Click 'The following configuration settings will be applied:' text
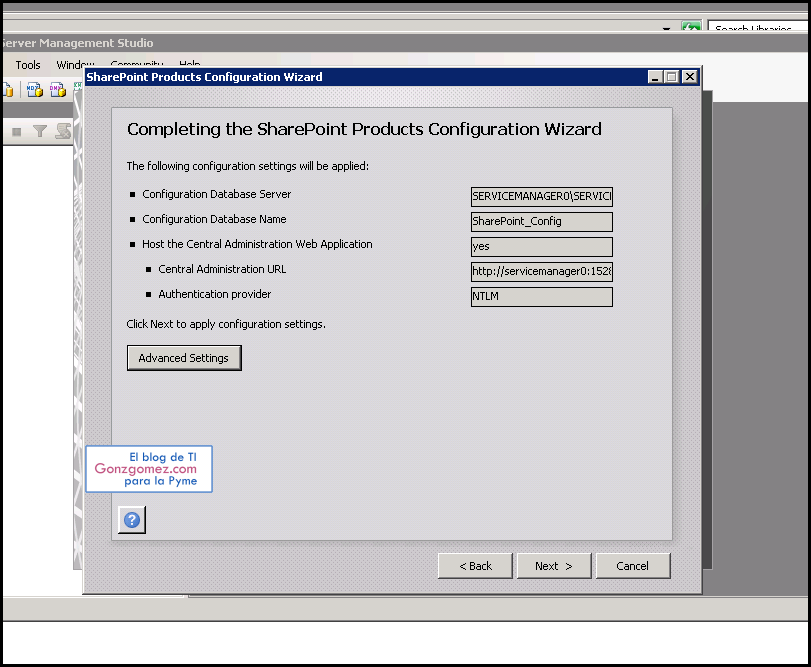Image resolution: width=811 pixels, height=667 pixels. [x=248, y=166]
